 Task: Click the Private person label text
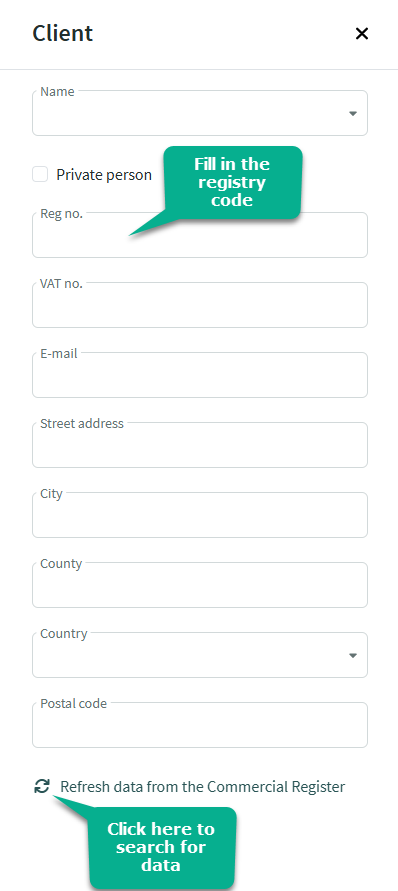pos(104,175)
